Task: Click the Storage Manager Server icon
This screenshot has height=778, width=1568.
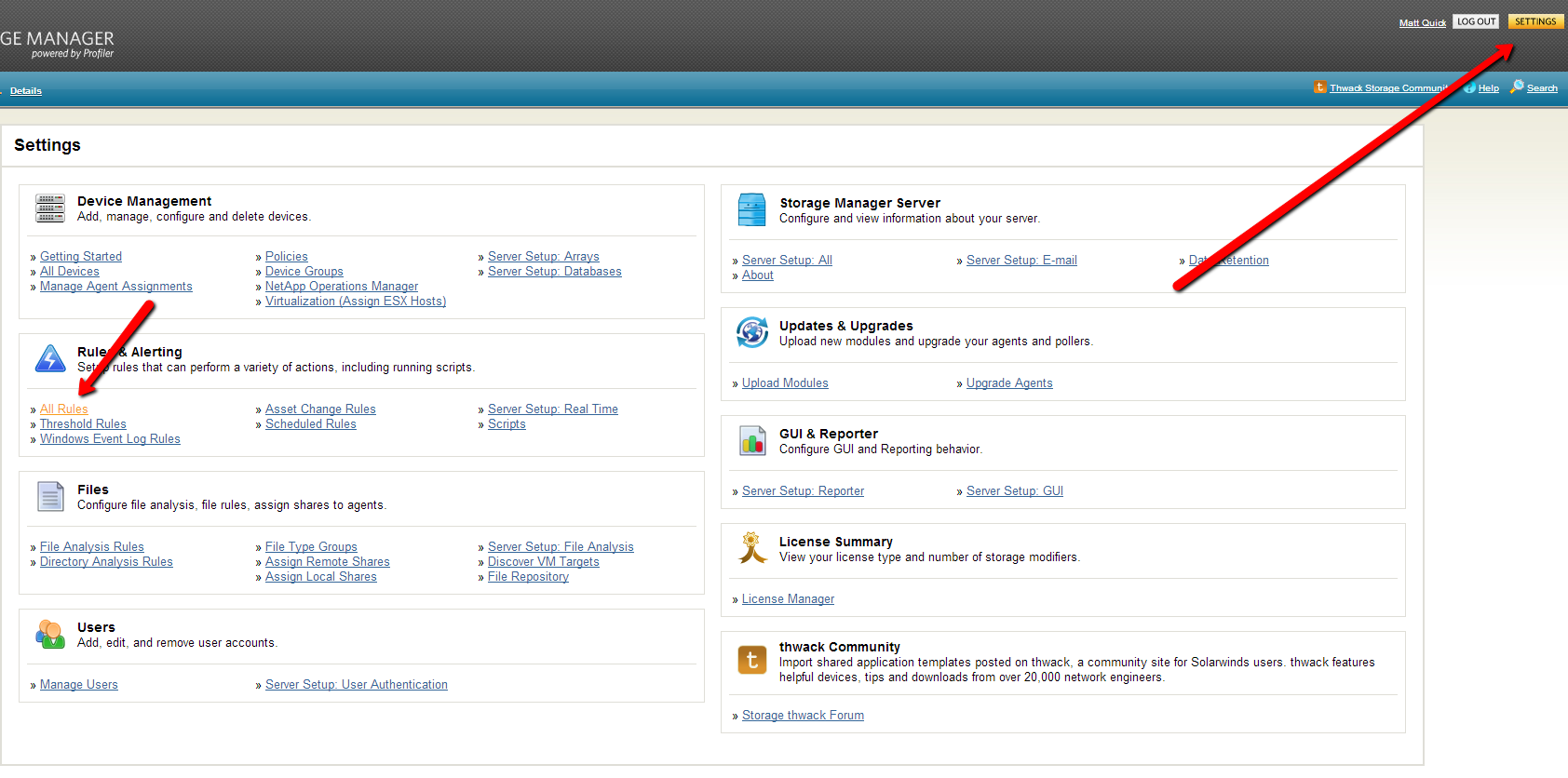Action: (751, 210)
